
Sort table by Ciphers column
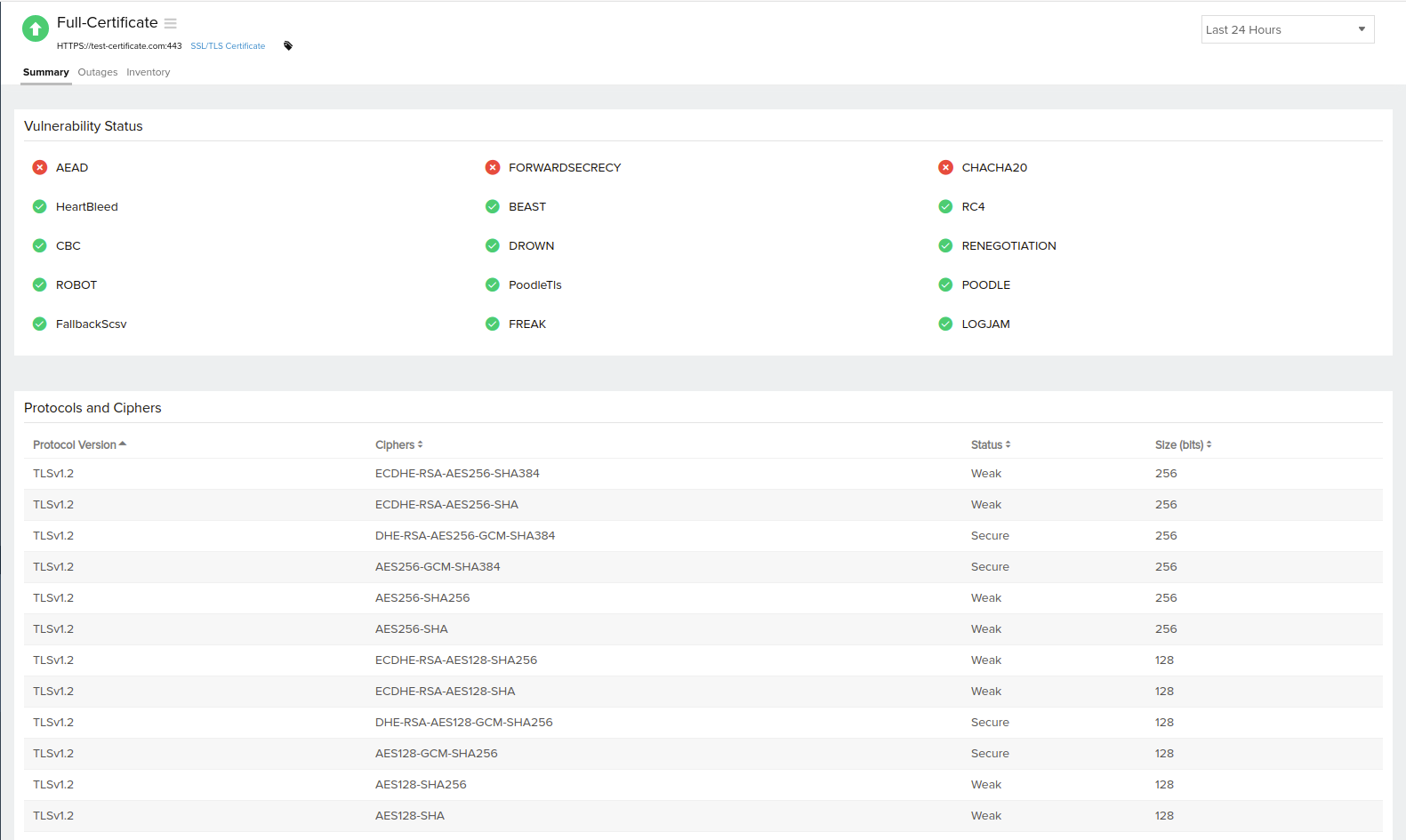pyautogui.click(x=398, y=444)
